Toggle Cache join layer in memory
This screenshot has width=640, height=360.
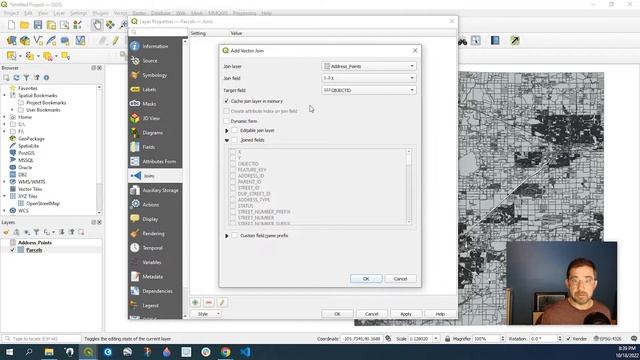[227, 101]
